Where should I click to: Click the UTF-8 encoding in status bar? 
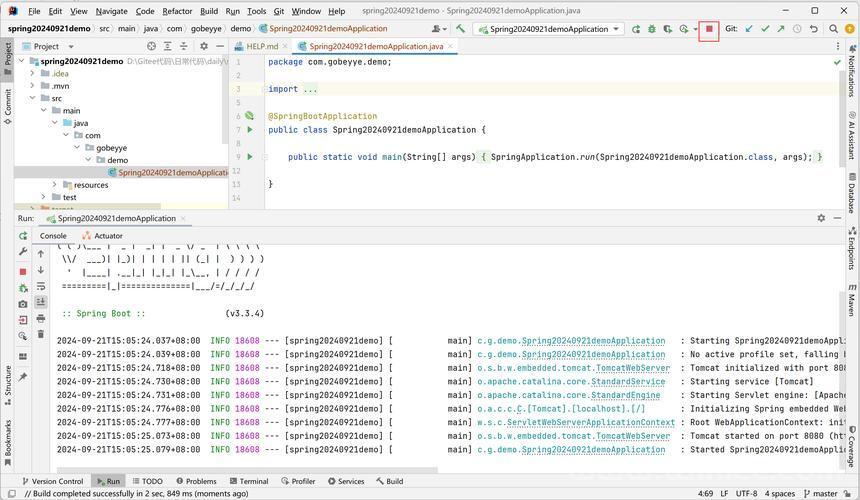tap(746, 493)
